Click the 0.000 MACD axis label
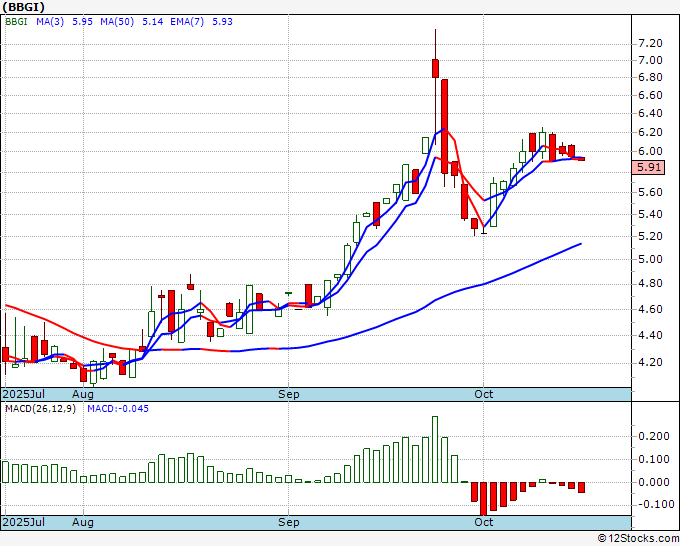 pyautogui.click(x=654, y=482)
